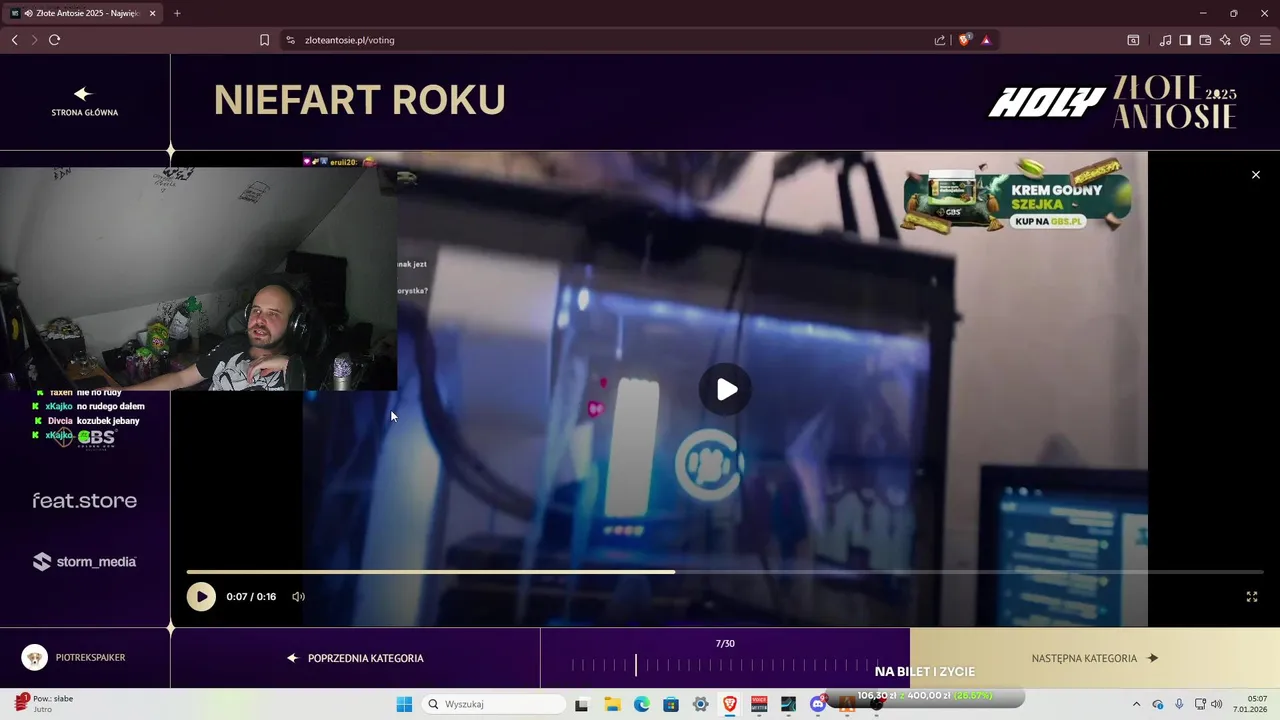Click the category progress marker at 7/30

[x=635, y=664]
